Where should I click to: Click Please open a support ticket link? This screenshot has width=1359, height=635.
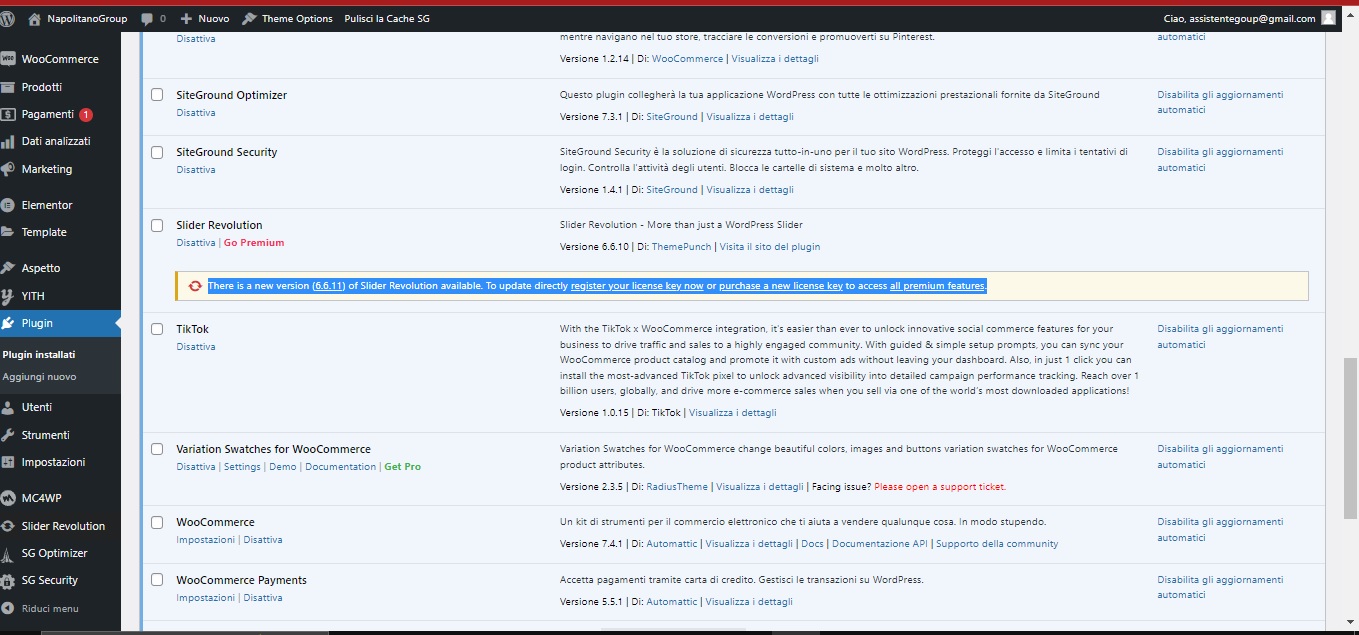940,487
